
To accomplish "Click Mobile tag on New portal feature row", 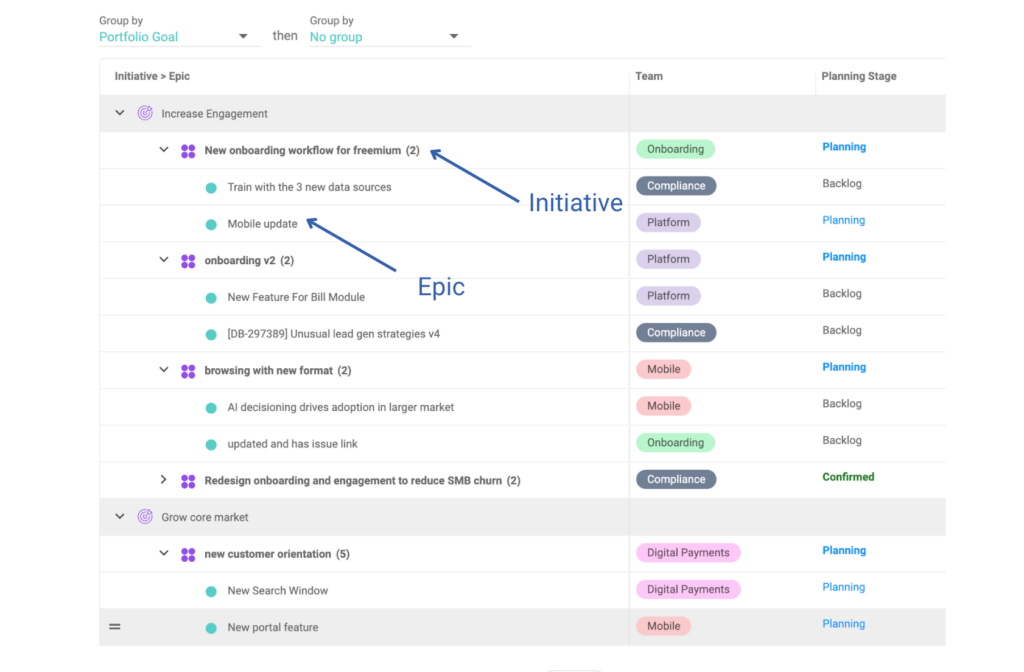I will pos(664,626).
